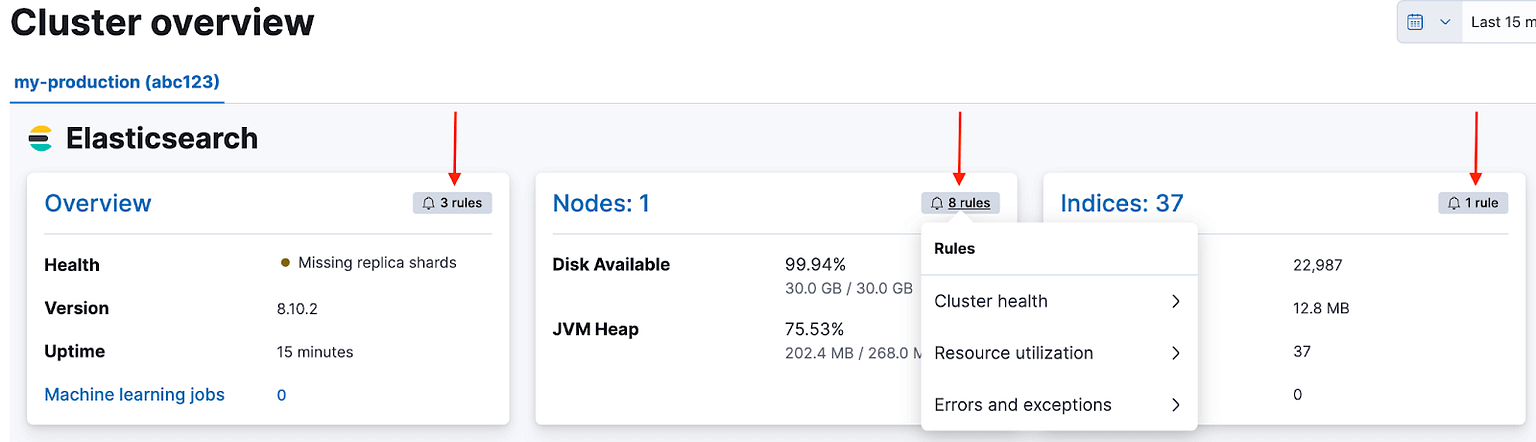
Task: Open Machine learning jobs link
Action: [135, 395]
